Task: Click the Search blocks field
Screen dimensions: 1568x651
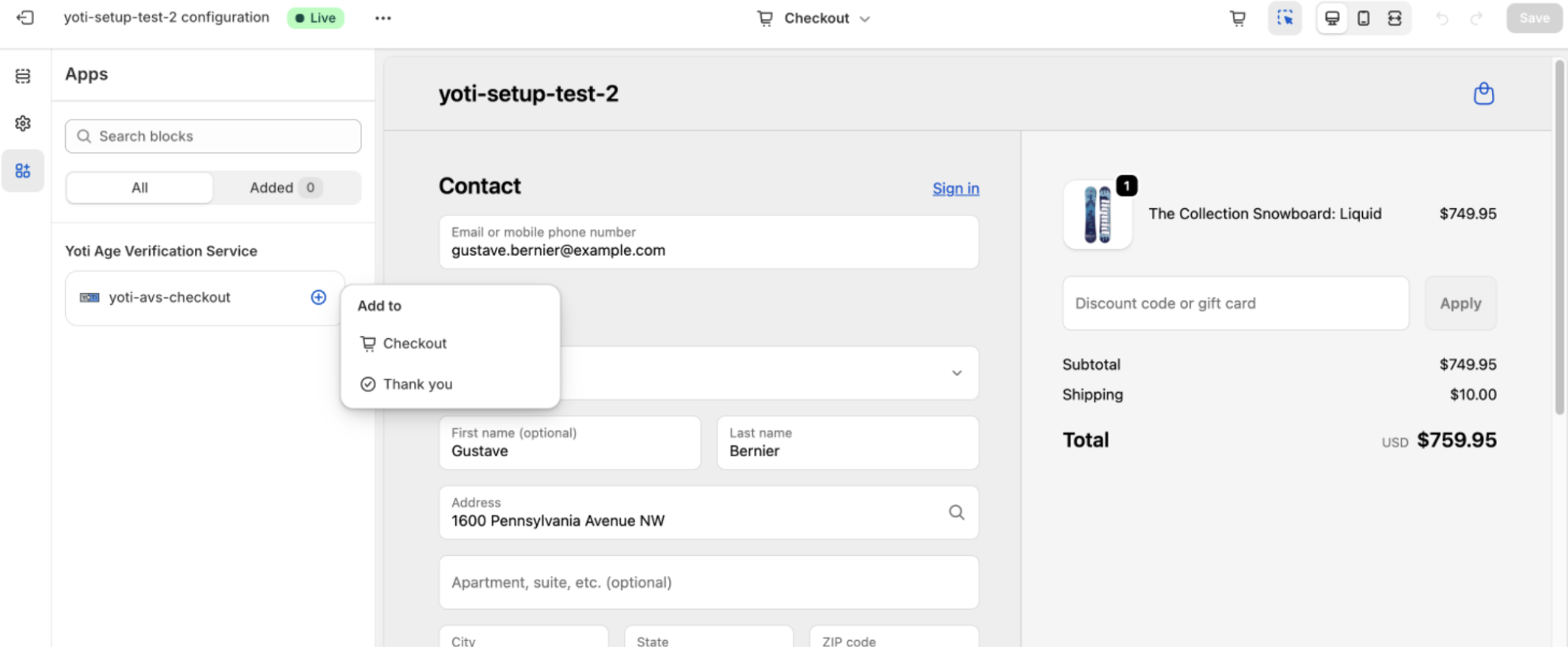Action: [x=213, y=136]
